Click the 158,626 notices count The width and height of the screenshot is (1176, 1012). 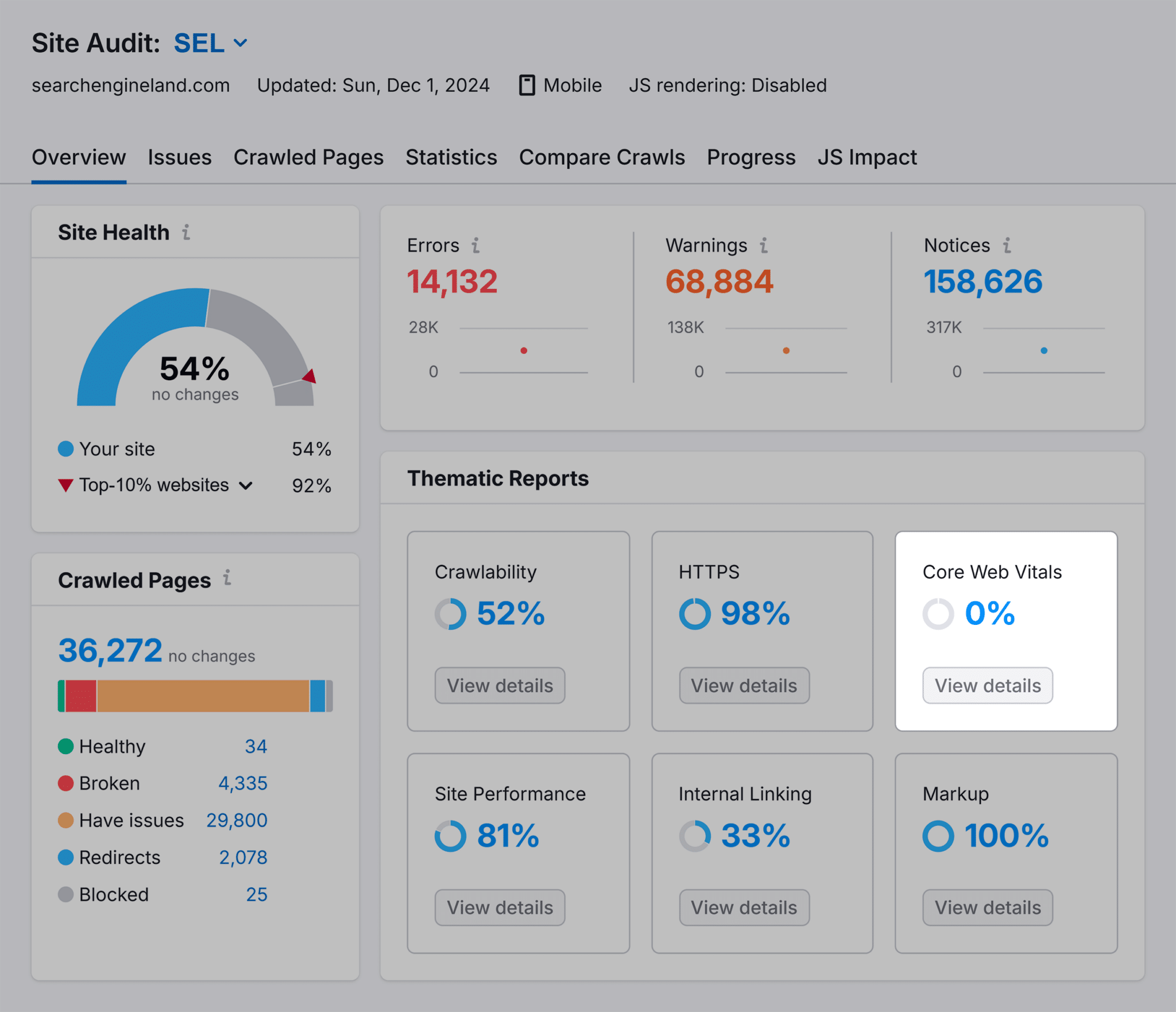pyautogui.click(x=983, y=282)
